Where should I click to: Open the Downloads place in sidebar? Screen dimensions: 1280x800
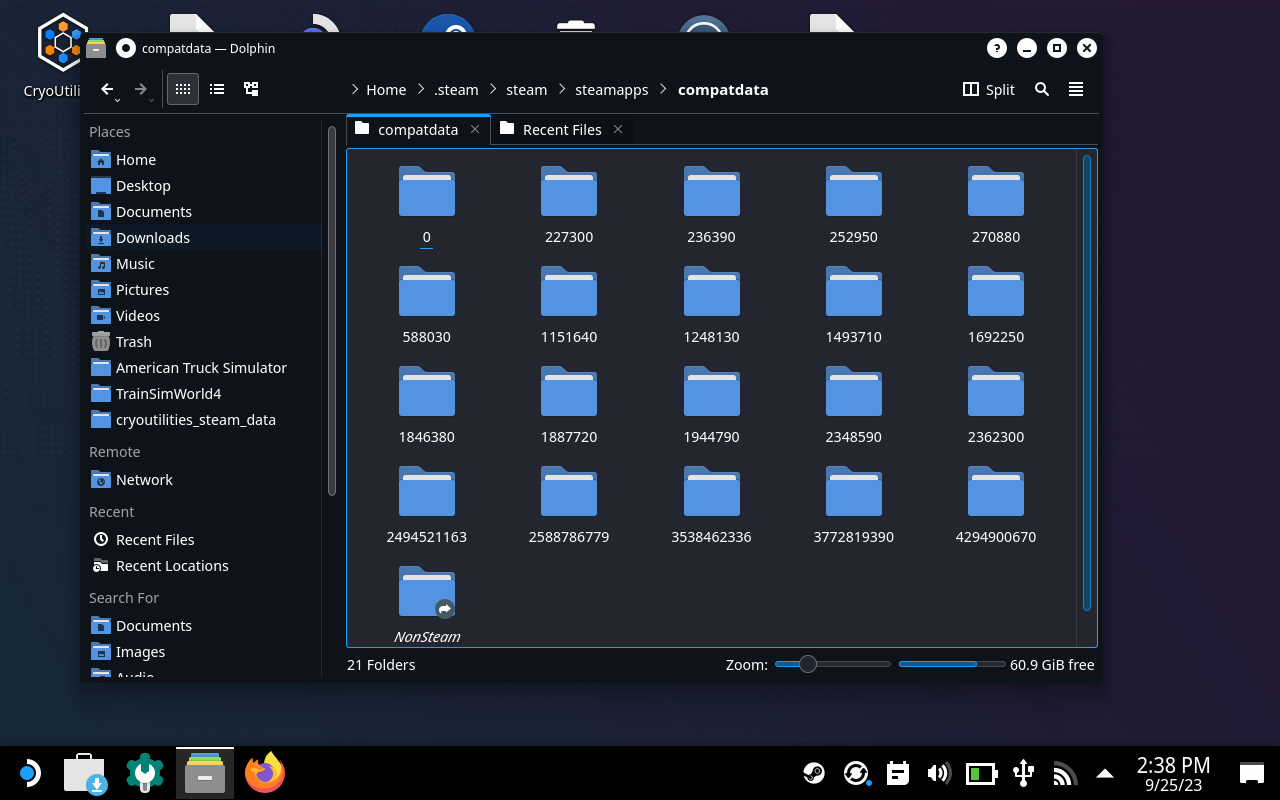(x=152, y=237)
